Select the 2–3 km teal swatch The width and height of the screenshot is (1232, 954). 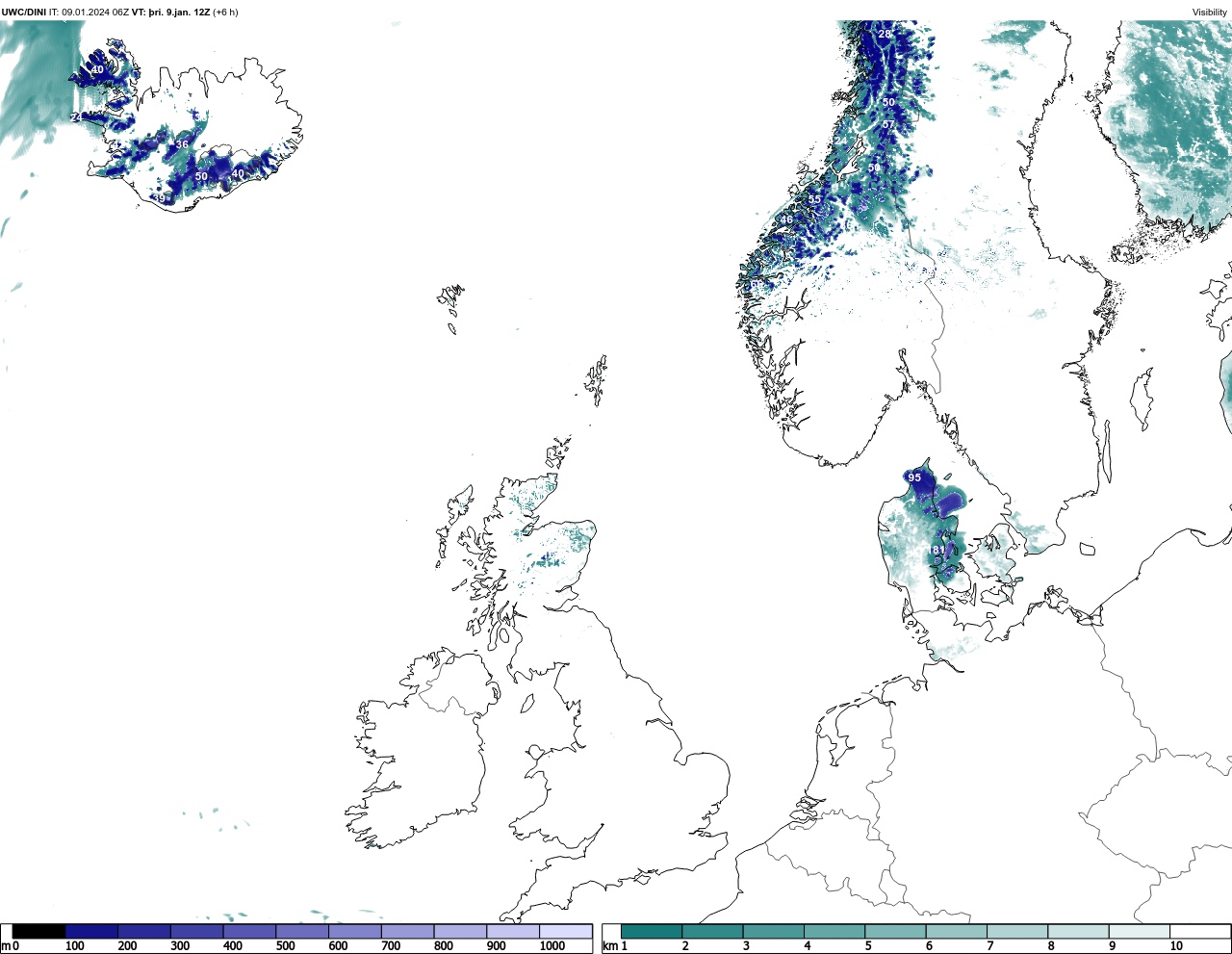(x=712, y=932)
